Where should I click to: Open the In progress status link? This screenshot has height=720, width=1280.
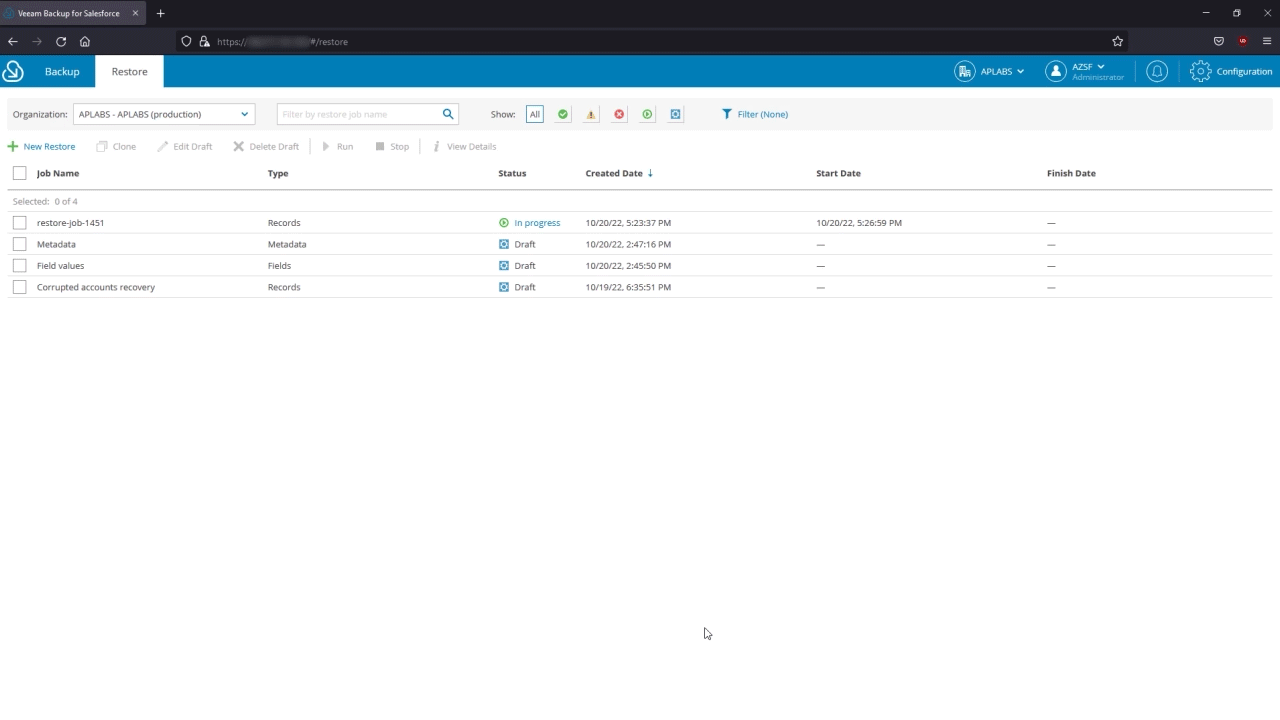537,223
